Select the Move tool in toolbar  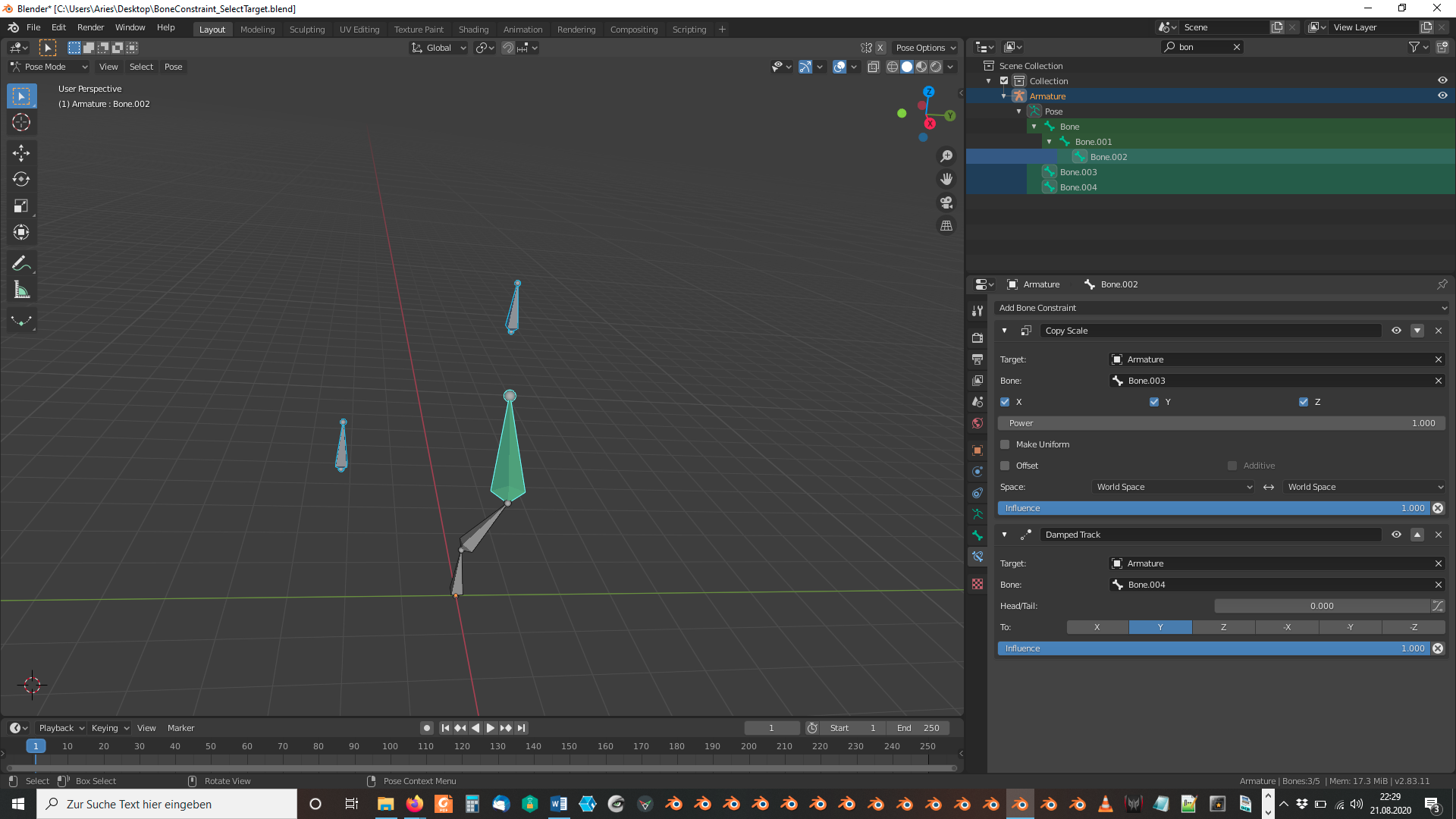[x=21, y=153]
